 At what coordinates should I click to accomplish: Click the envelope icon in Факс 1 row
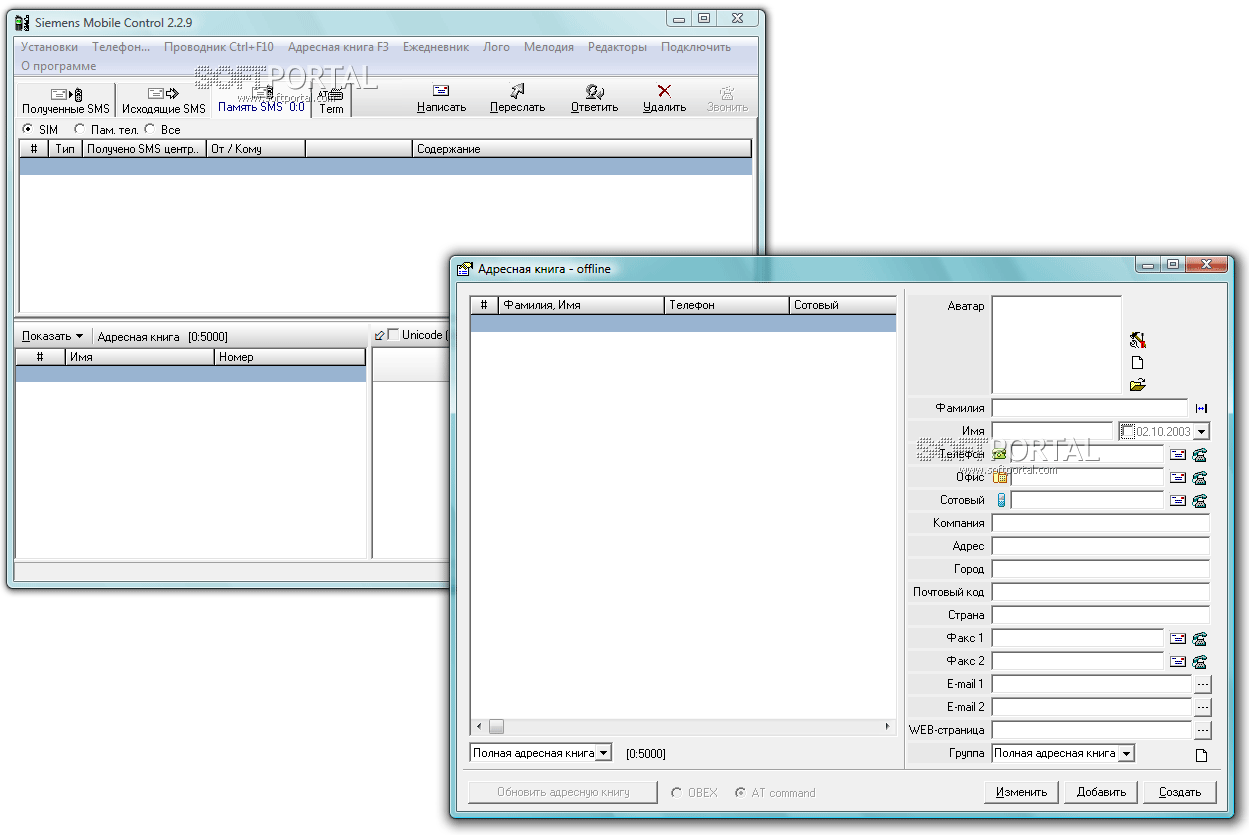(1178, 638)
